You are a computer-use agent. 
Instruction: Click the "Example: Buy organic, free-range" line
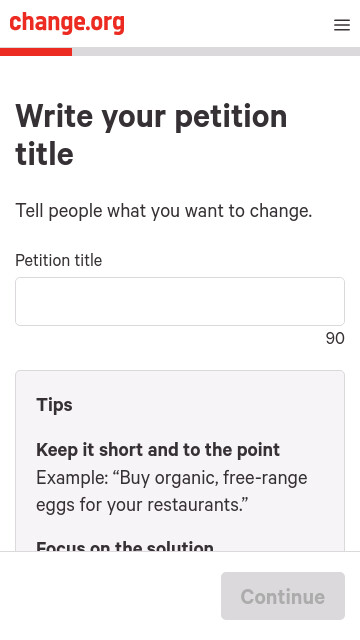172,478
